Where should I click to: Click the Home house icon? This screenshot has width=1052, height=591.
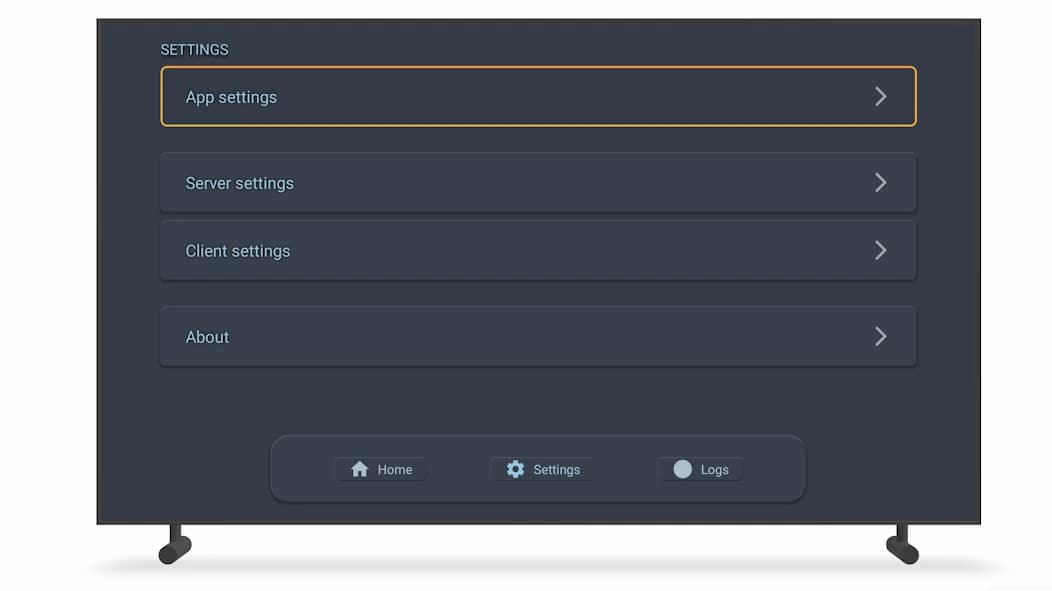tap(360, 469)
